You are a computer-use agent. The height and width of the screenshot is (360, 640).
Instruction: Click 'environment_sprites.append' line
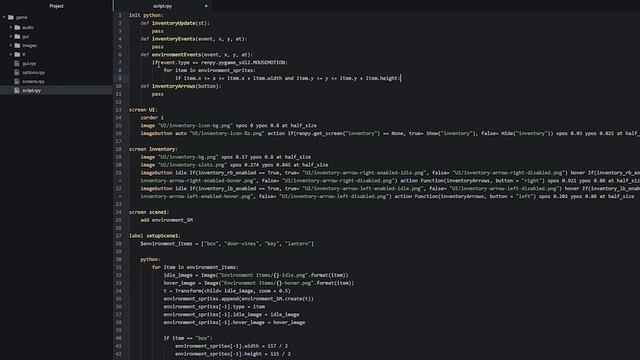coord(239,299)
